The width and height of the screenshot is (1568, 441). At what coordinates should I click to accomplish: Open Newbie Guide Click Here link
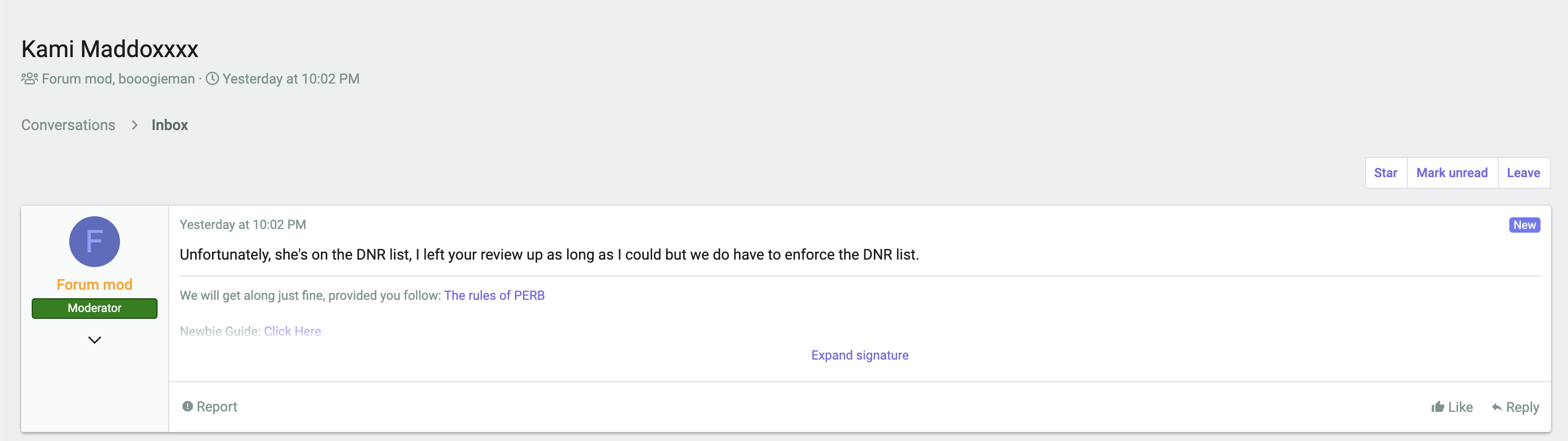(x=292, y=332)
